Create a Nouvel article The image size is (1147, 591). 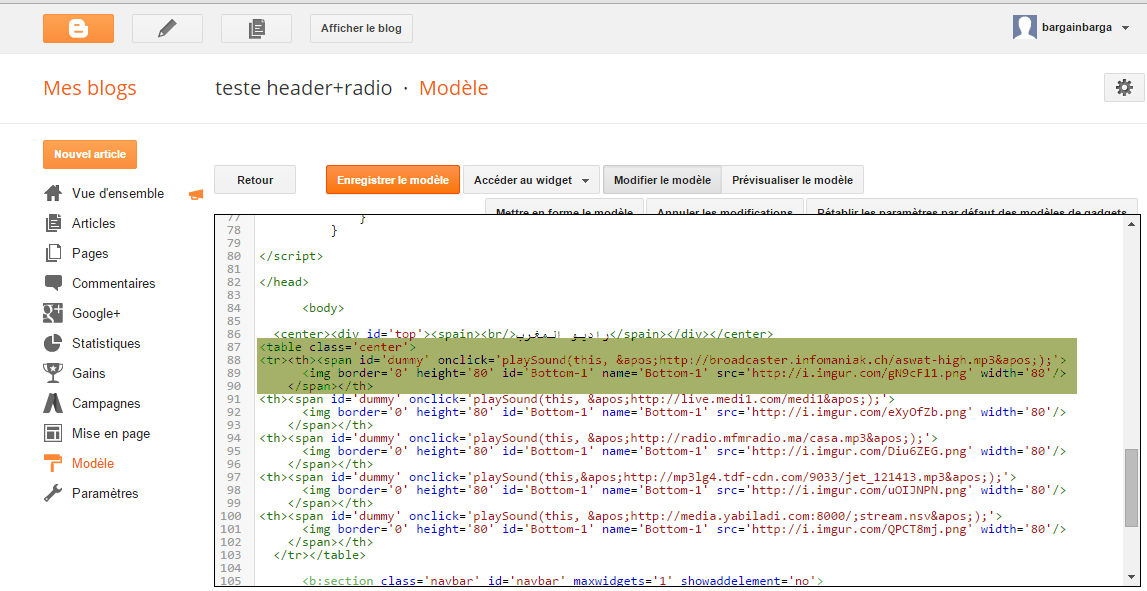tap(90, 154)
